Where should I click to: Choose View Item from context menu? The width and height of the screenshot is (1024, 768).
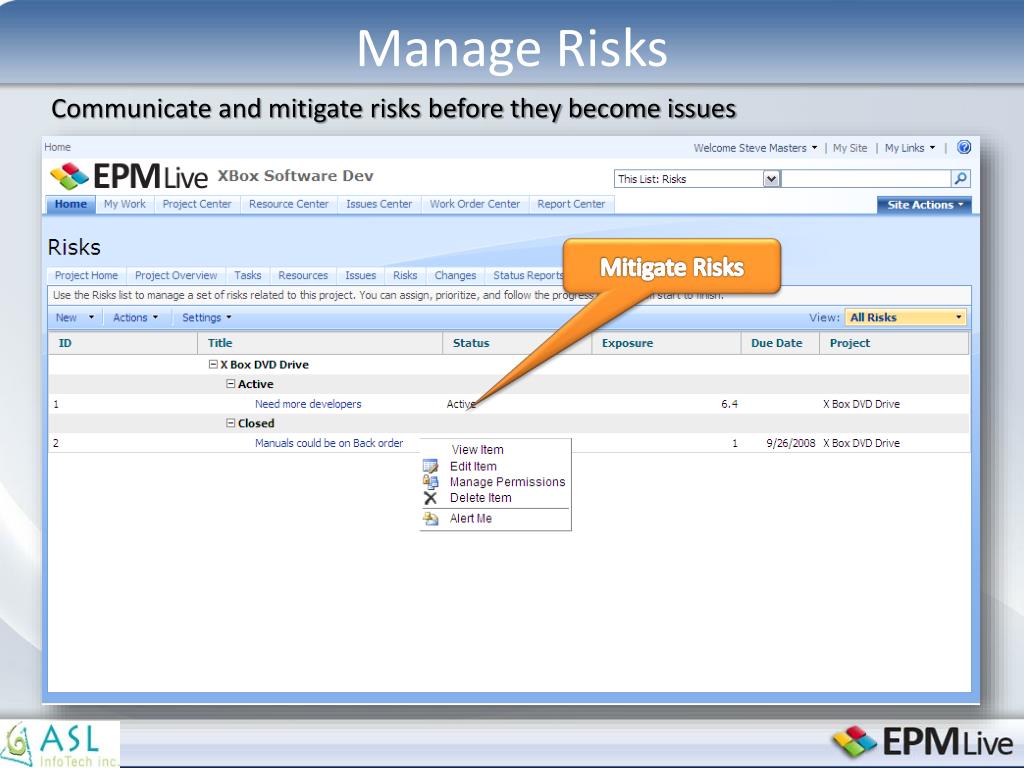pos(477,450)
